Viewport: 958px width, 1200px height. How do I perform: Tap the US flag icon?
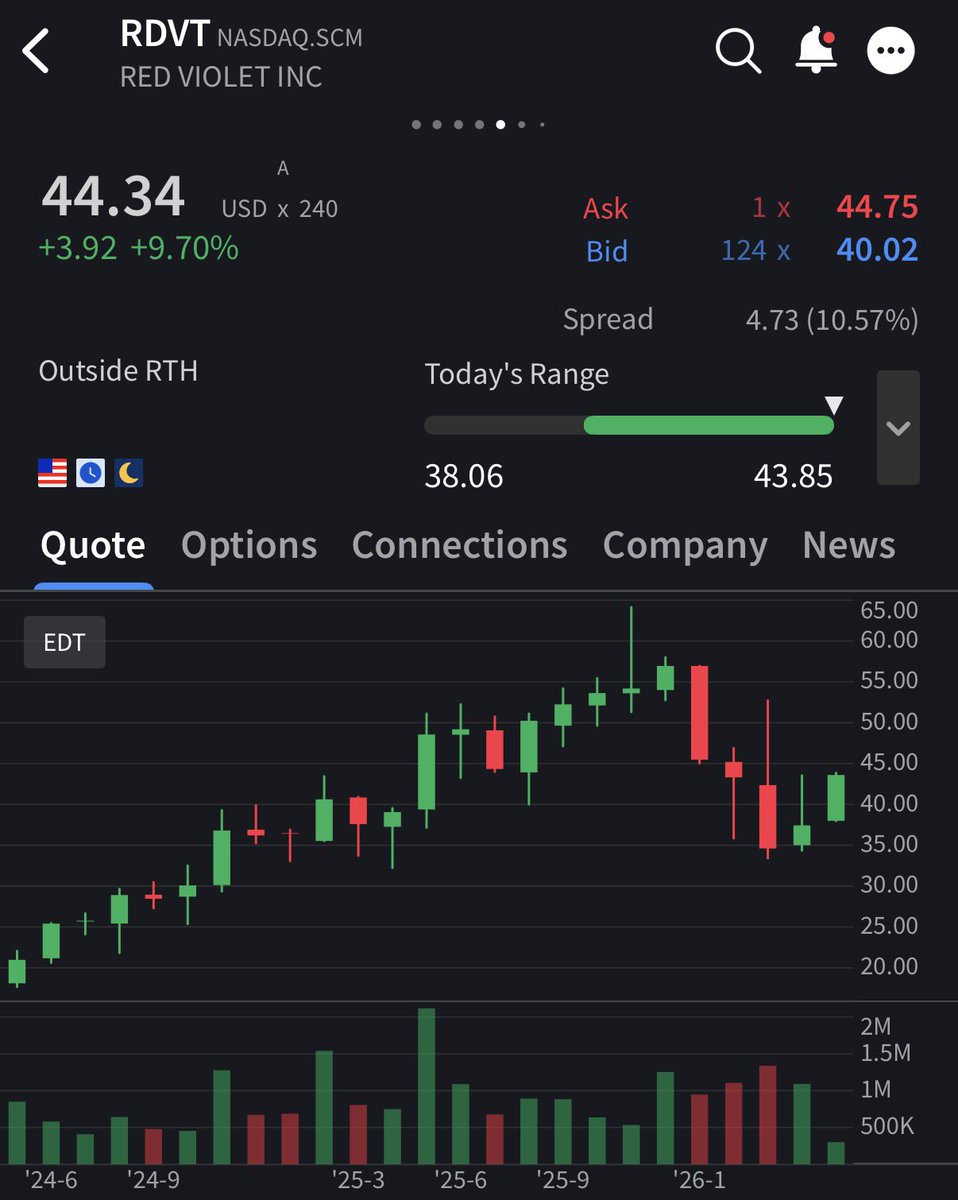[x=52, y=472]
